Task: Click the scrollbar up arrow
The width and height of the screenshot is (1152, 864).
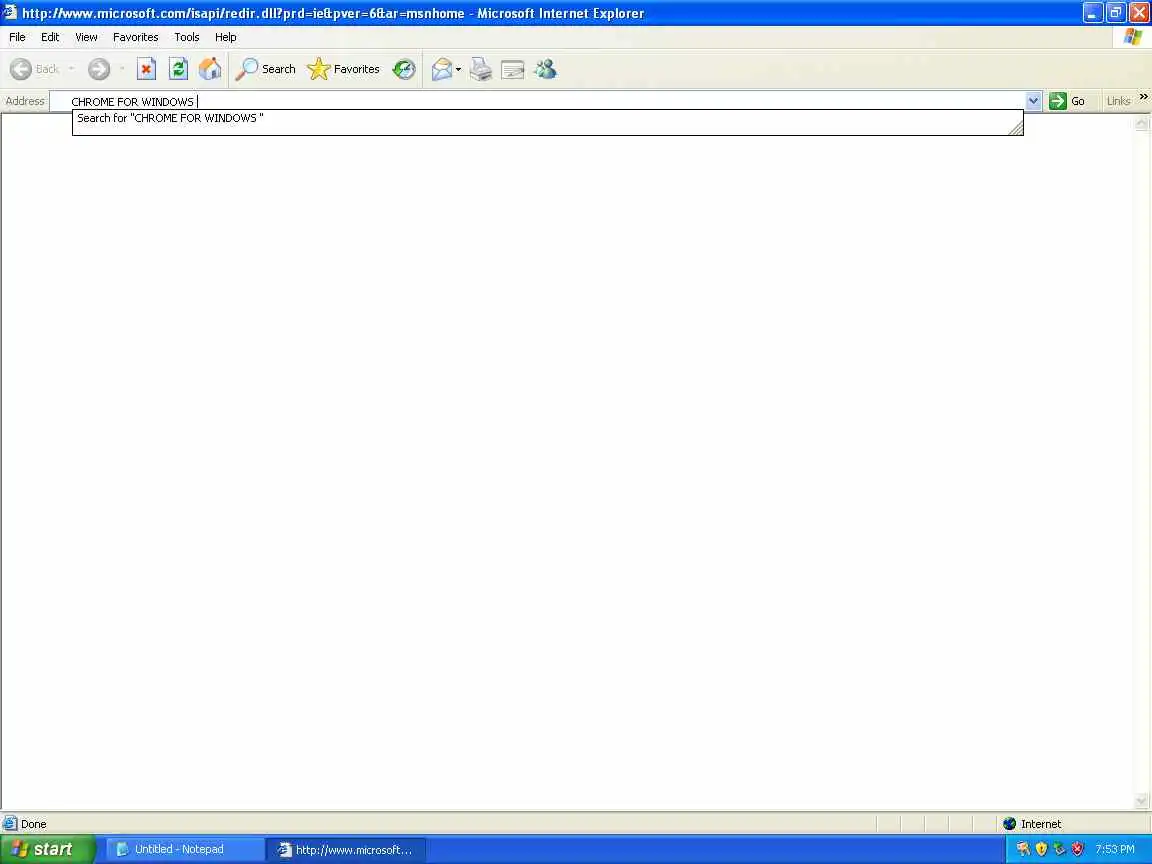Action: pos(1142,123)
